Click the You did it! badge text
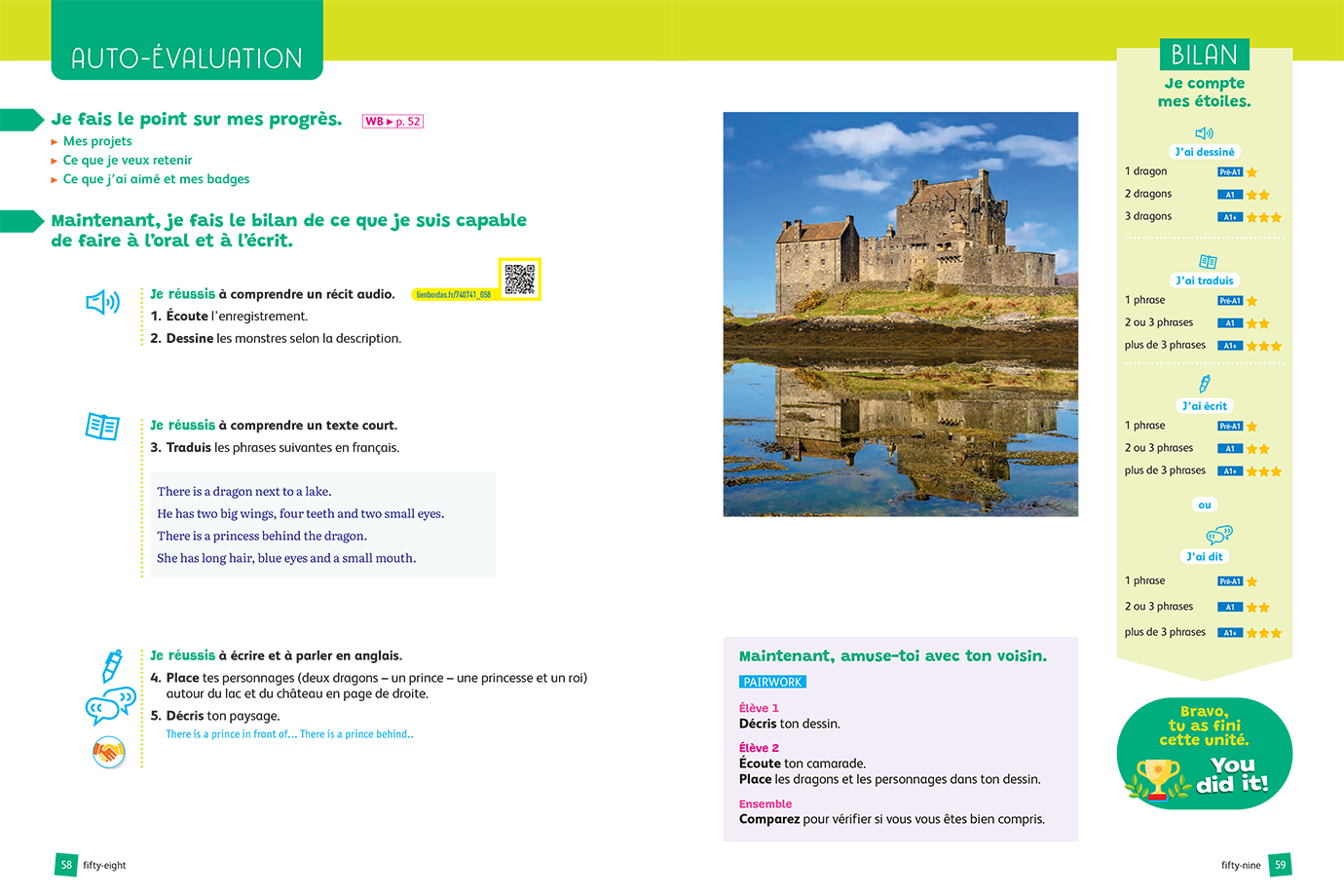Image resolution: width=1344 pixels, height=896 pixels. click(x=1231, y=775)
